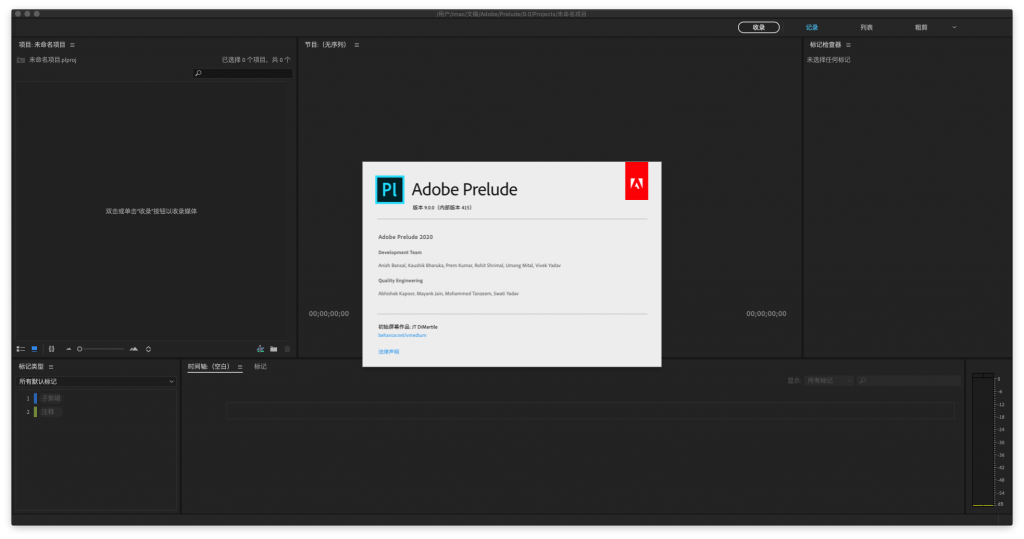Open the 所有标记 display dropdown
This screenshot has width=1024, height=539.
click(829, 381)
